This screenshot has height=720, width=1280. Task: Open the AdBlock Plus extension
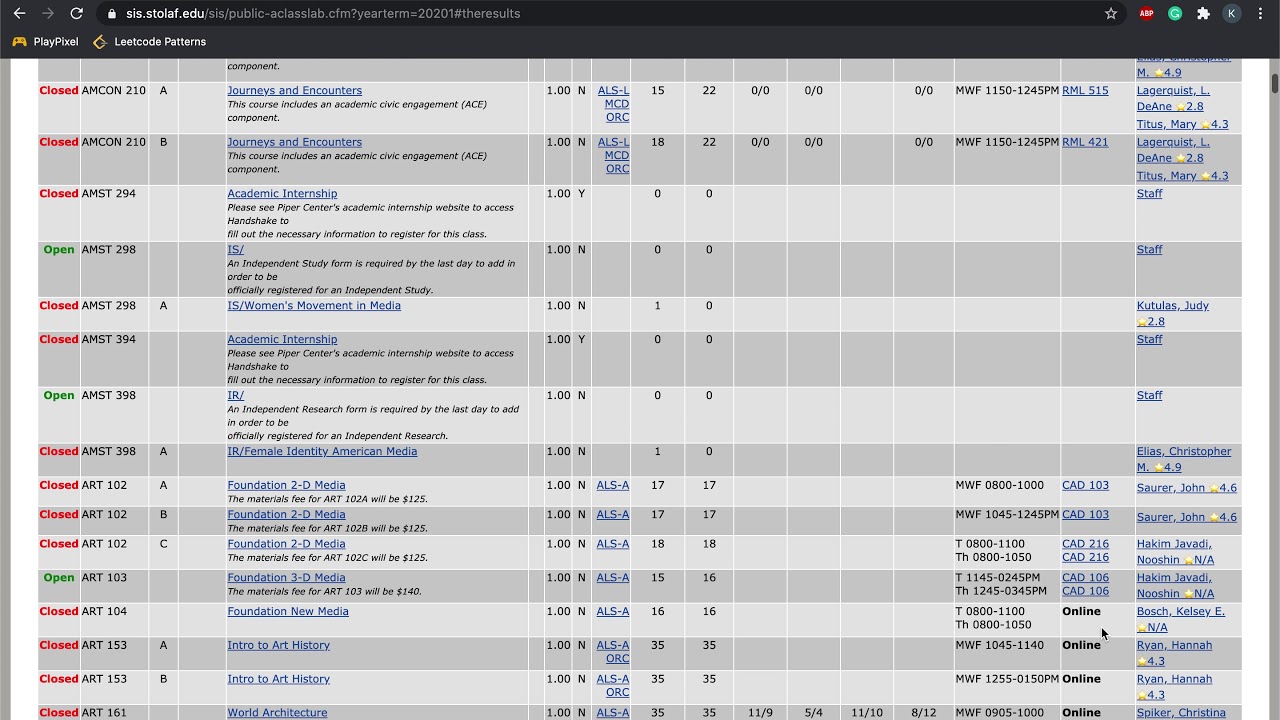(x=1146, y=13)
